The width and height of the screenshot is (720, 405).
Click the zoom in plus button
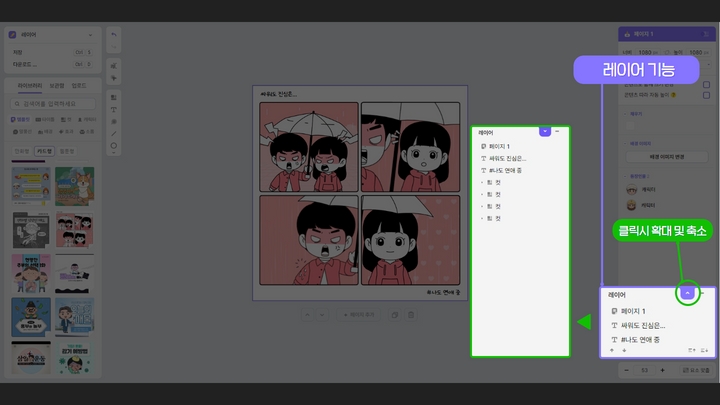[x=662, y=371]
